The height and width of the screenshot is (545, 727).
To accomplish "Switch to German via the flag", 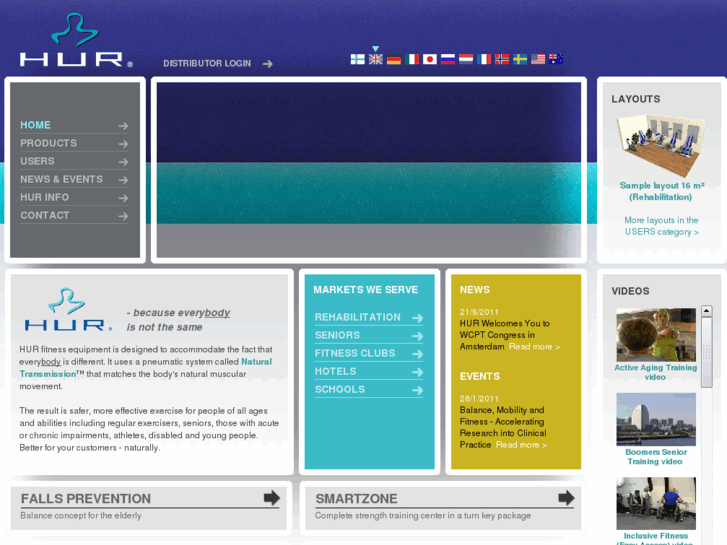I will 394,59.
